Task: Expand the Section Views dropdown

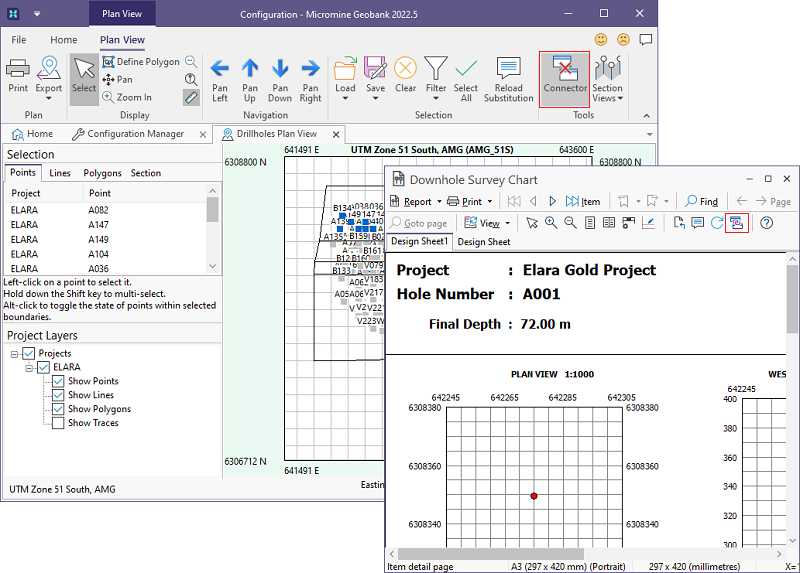Action: coord(620,98)
